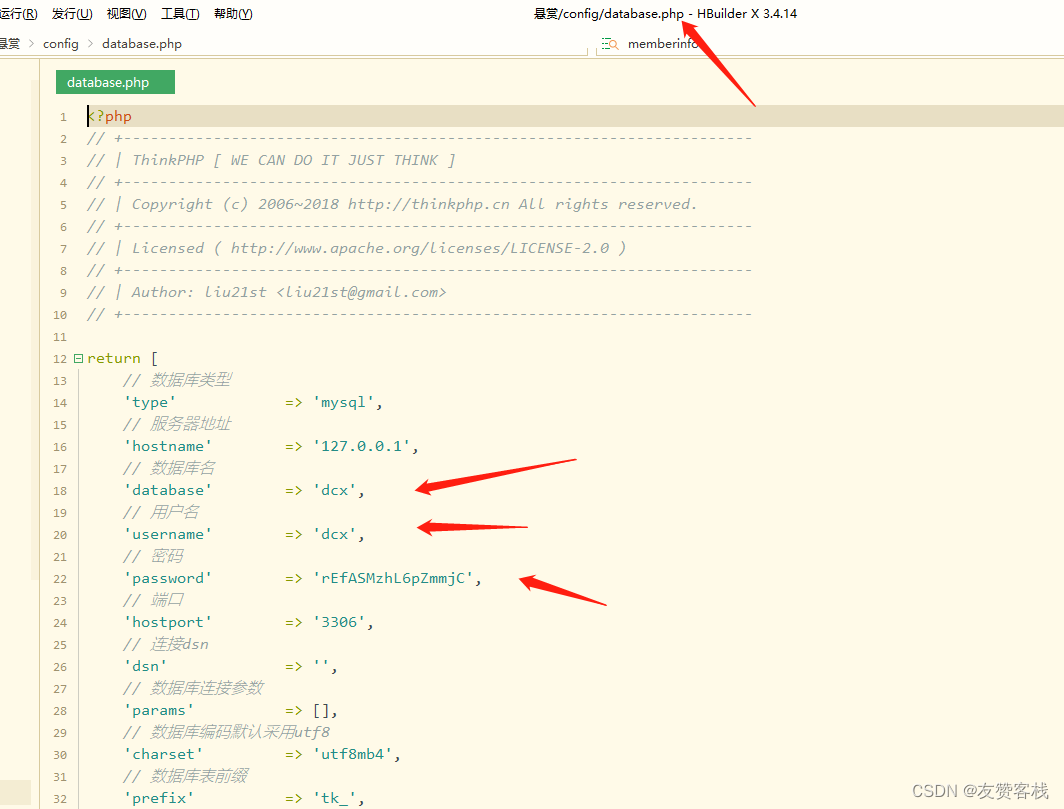Screen dimensions: 1064x809
Task: Click the '127.0.0.1' value
Action: 362,447
